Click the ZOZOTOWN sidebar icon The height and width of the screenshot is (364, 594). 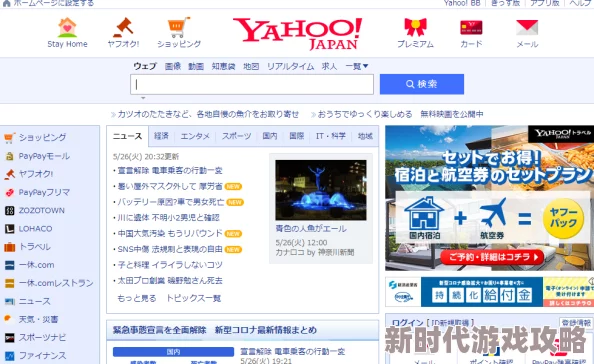(9, 211)
